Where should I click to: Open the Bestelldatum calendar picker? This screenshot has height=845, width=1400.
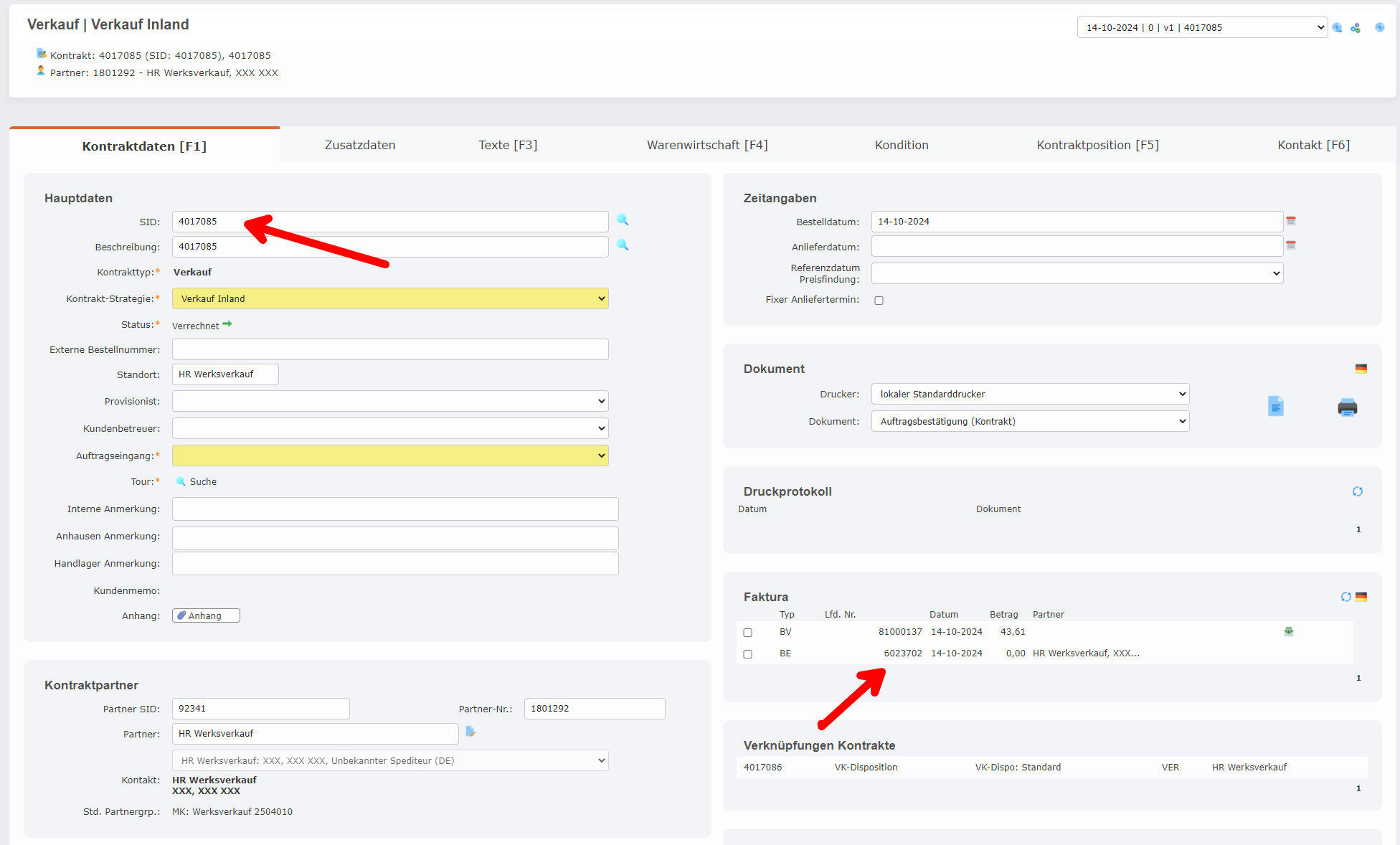coord(1291,221)
